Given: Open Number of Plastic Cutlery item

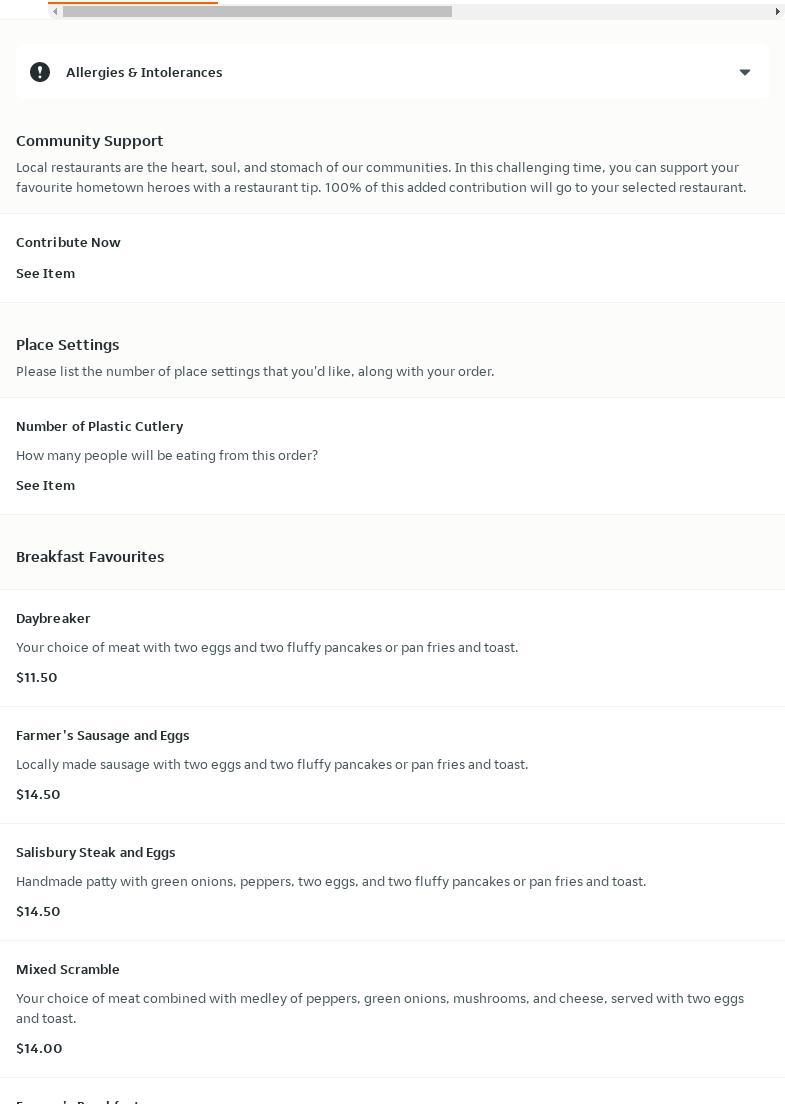Looking at the screenshot, I should pyautogui.click(x=99, y=426).
